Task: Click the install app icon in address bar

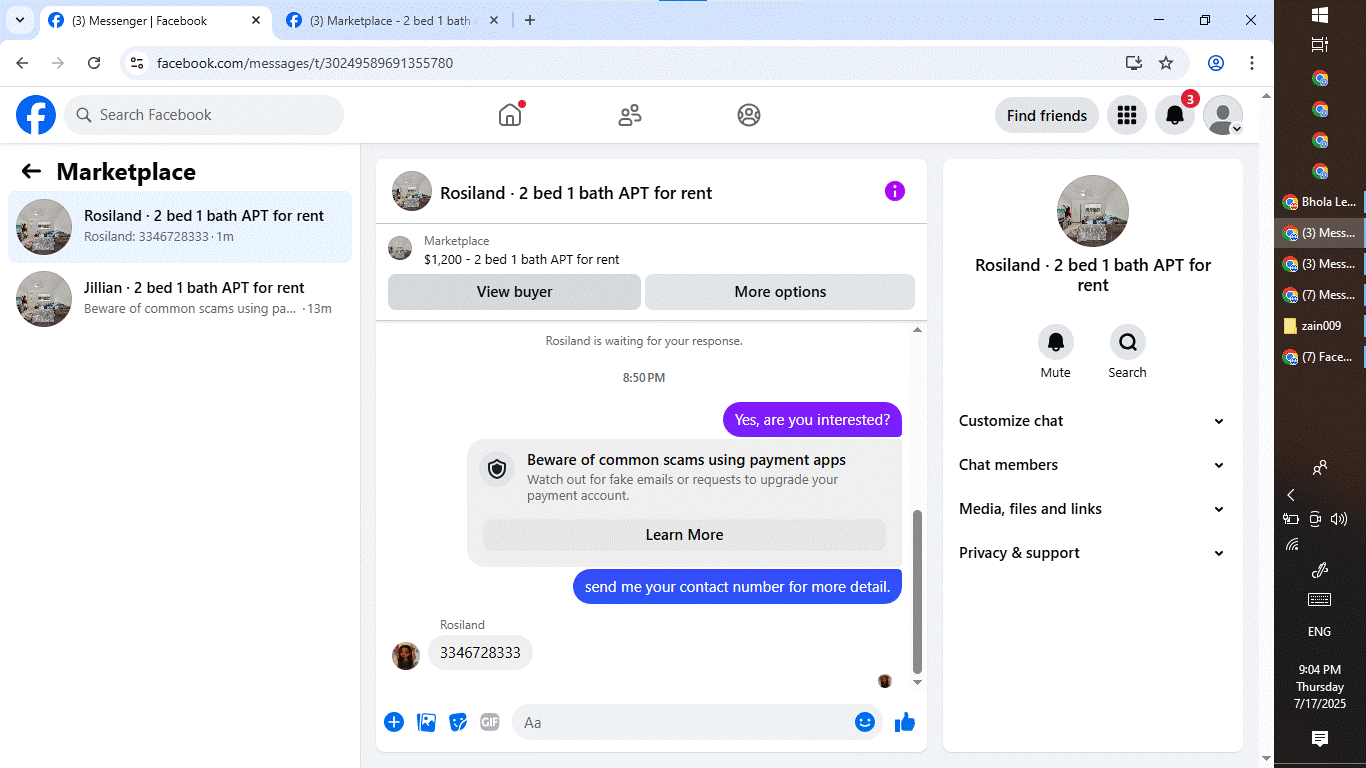Action: pos(1133,63)
